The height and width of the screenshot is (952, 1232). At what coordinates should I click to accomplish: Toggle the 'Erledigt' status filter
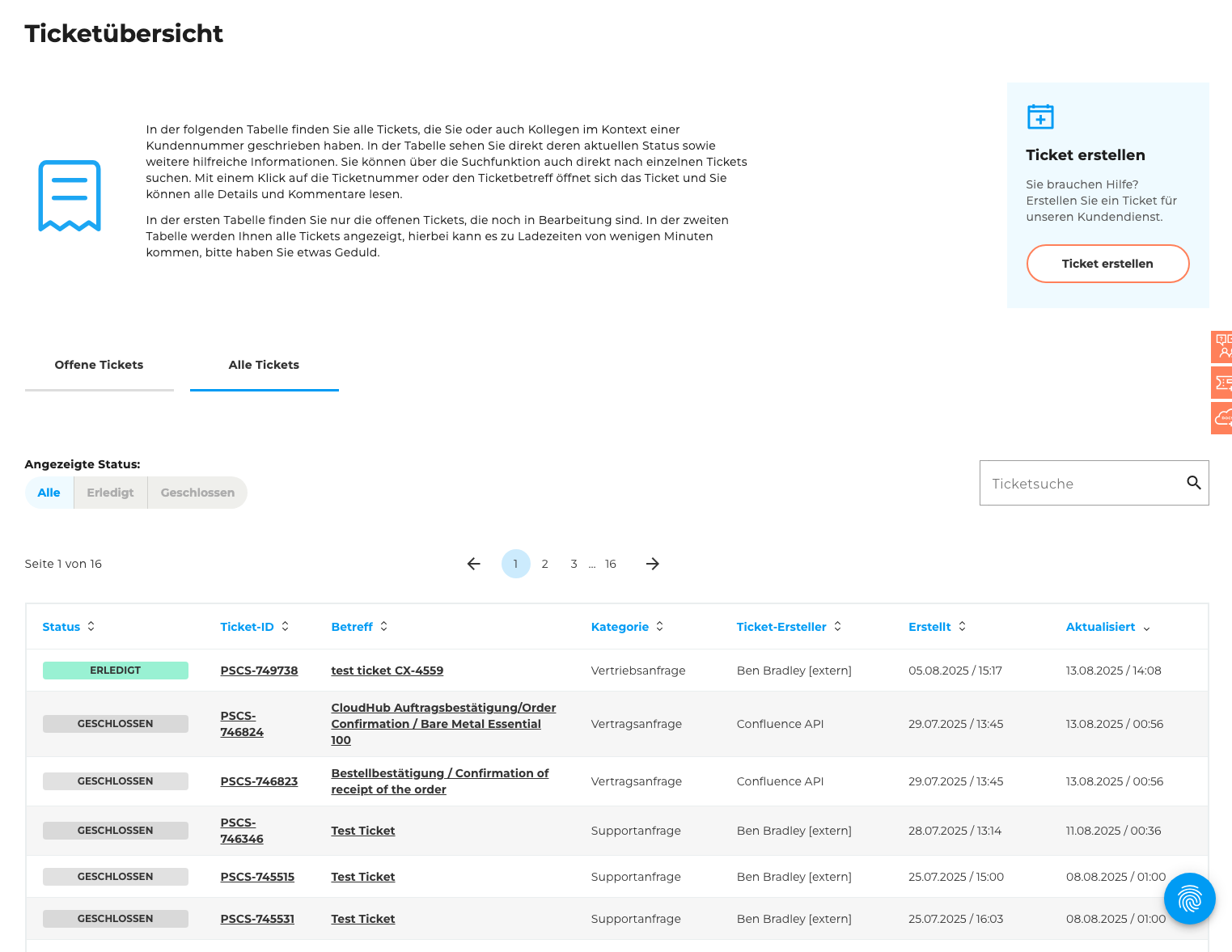110,493
